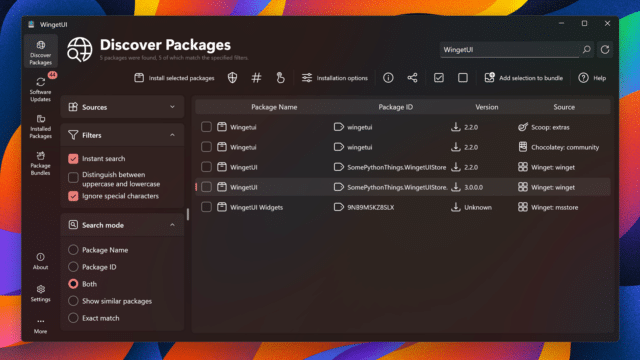The width and height of the screenshot is (640, 360).
Task: Enable Distinguish between uppercase and lowercase
Action: 73,178
